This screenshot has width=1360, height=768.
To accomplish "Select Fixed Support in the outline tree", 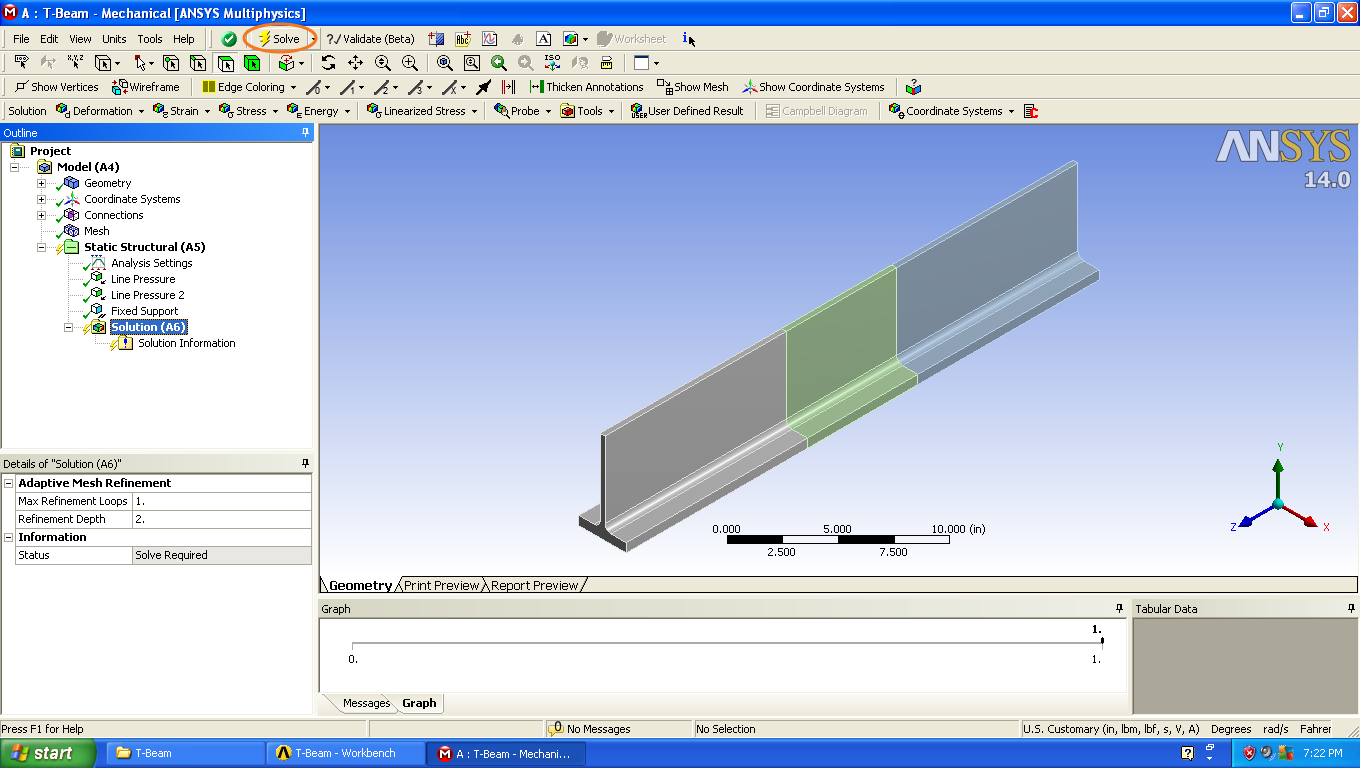I will [x=144, y=311].
